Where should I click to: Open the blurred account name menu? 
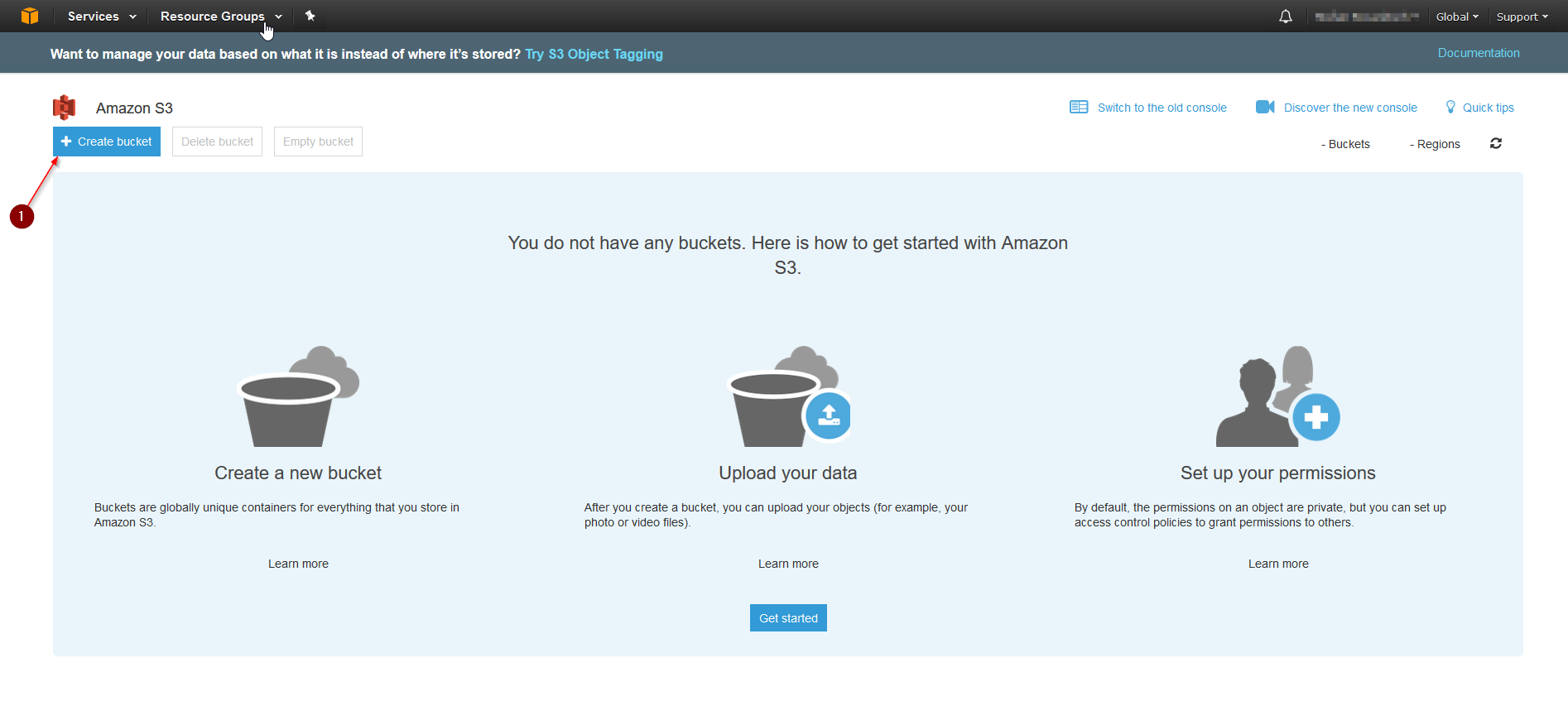click(1367, 17)
